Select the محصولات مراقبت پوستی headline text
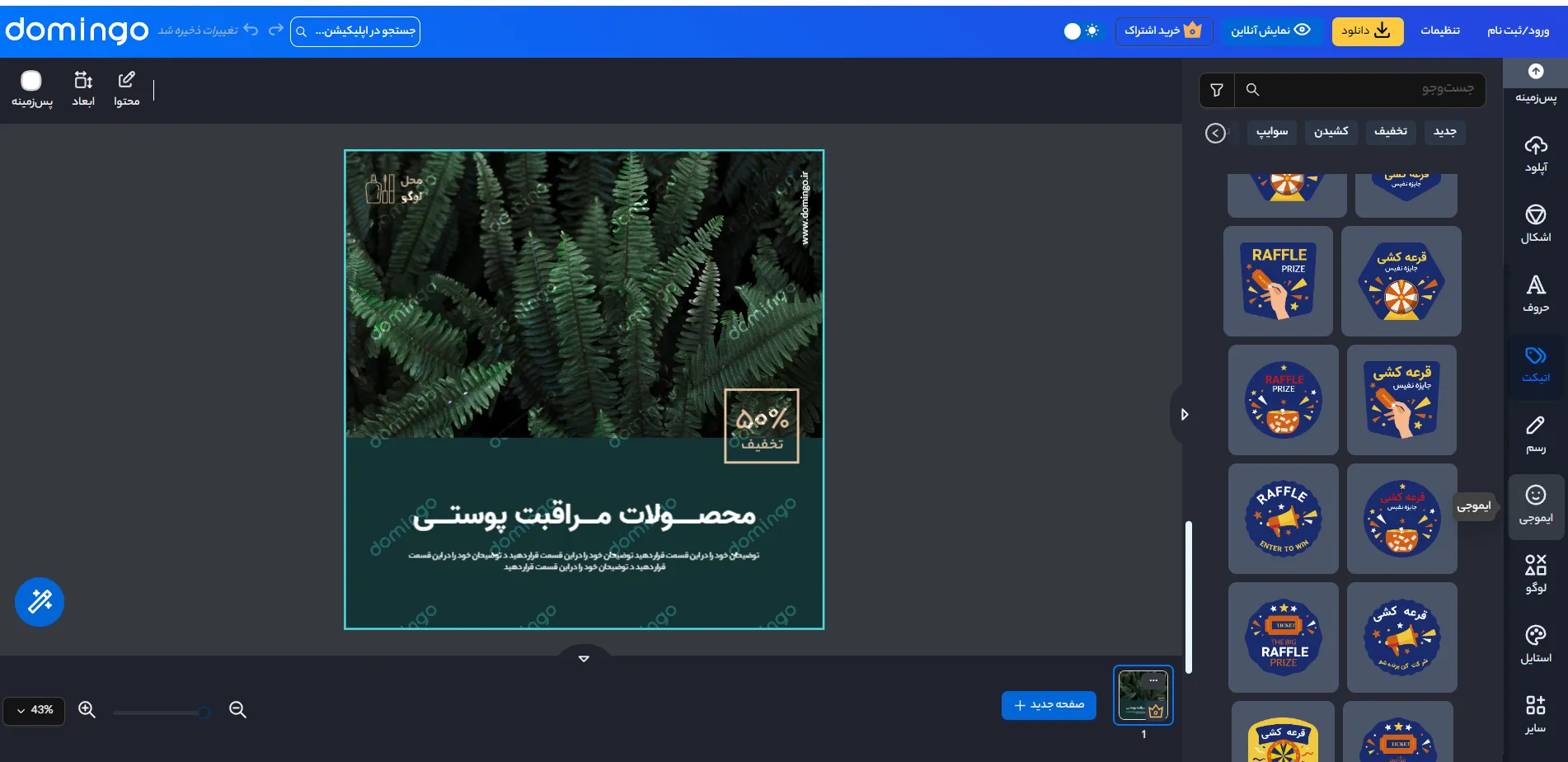Screen dimensions: 1568x762 pos(584,516)
